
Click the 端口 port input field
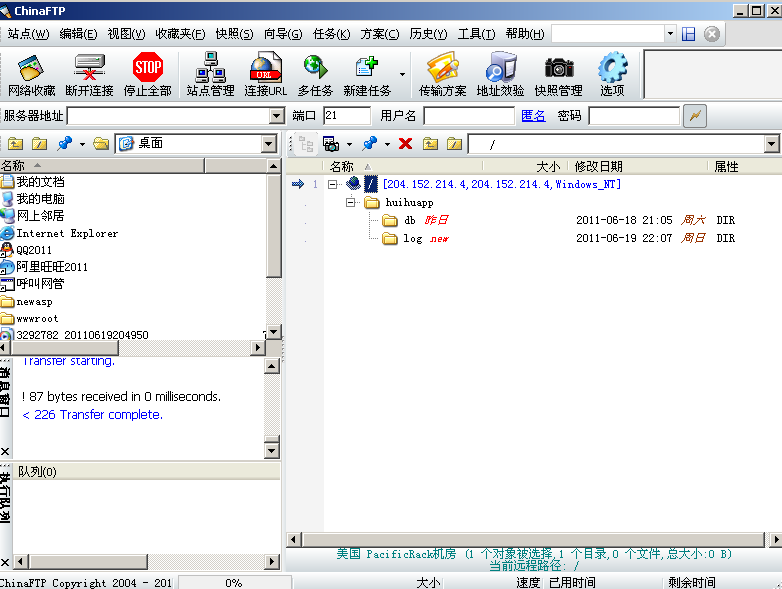click(346, 116)
